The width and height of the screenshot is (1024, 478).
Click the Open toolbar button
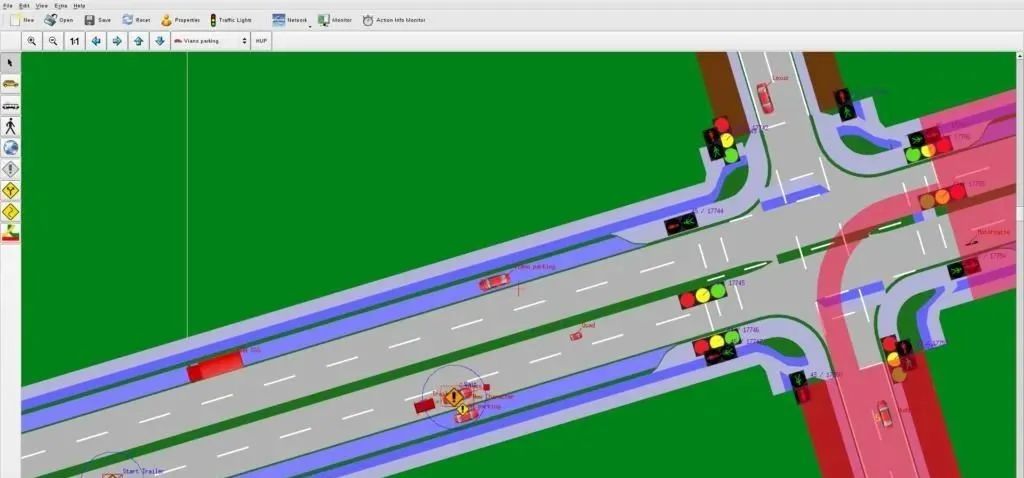point(58,20)
